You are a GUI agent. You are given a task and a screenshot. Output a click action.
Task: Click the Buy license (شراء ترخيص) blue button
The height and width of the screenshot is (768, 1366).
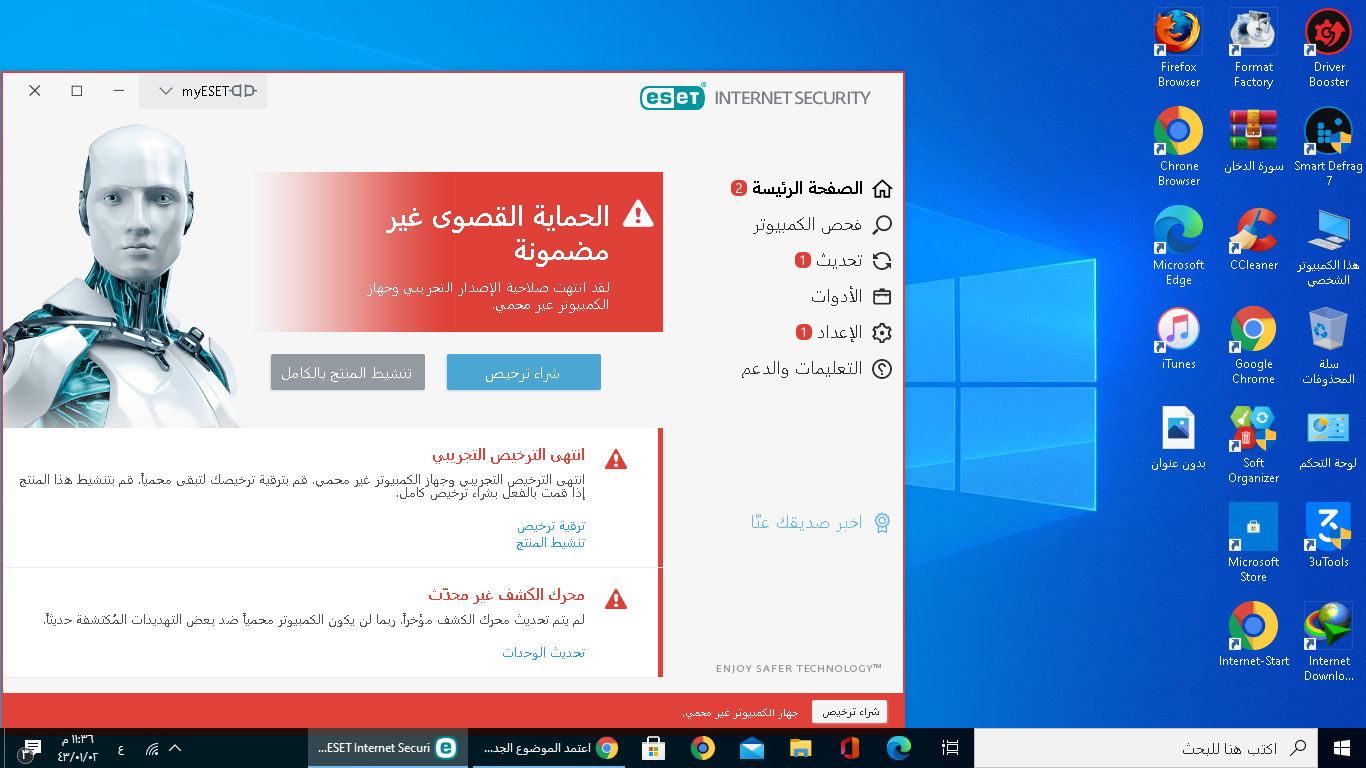[x=523, y=372]
